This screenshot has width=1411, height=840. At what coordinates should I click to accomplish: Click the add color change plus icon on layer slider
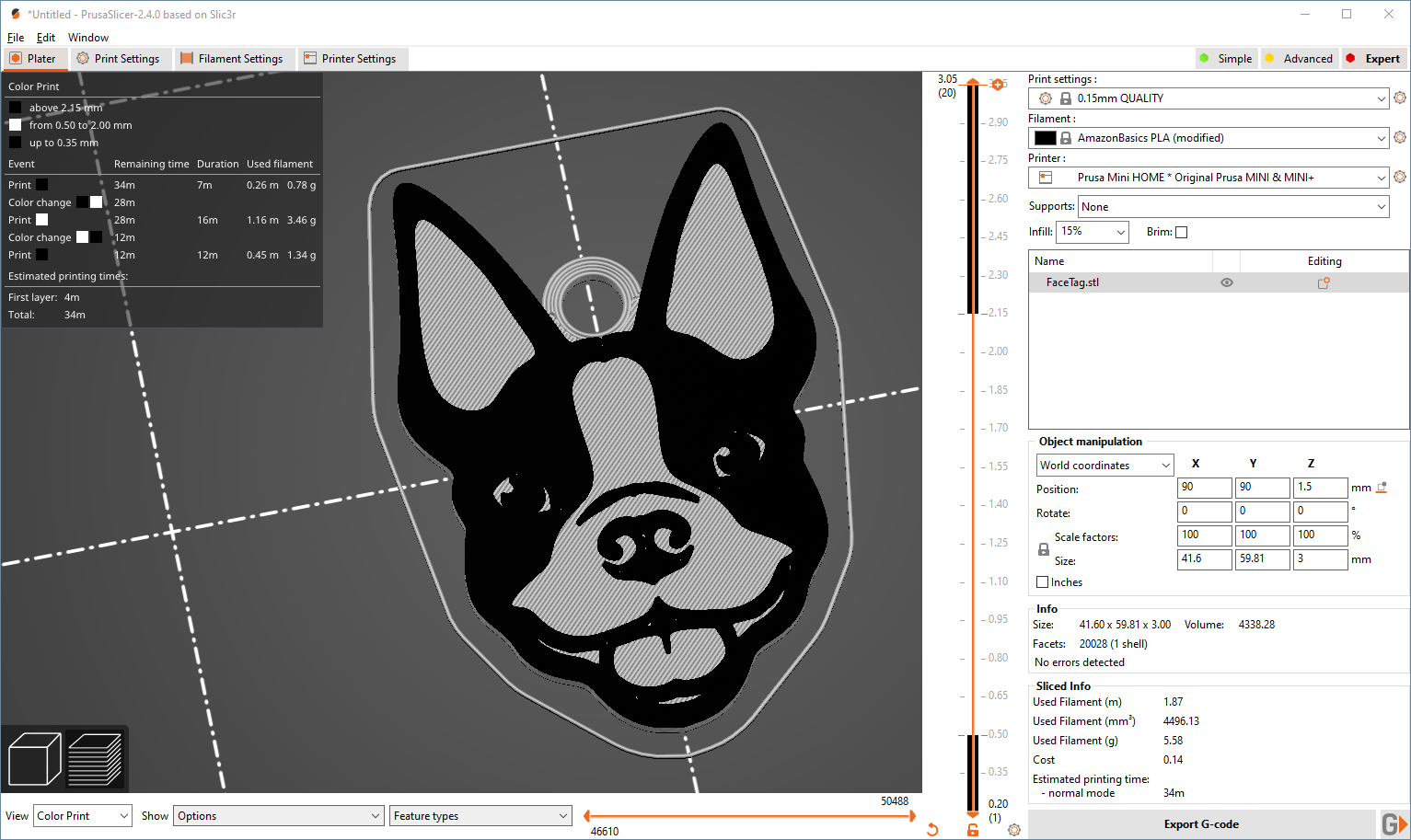[x=997, y=85]
